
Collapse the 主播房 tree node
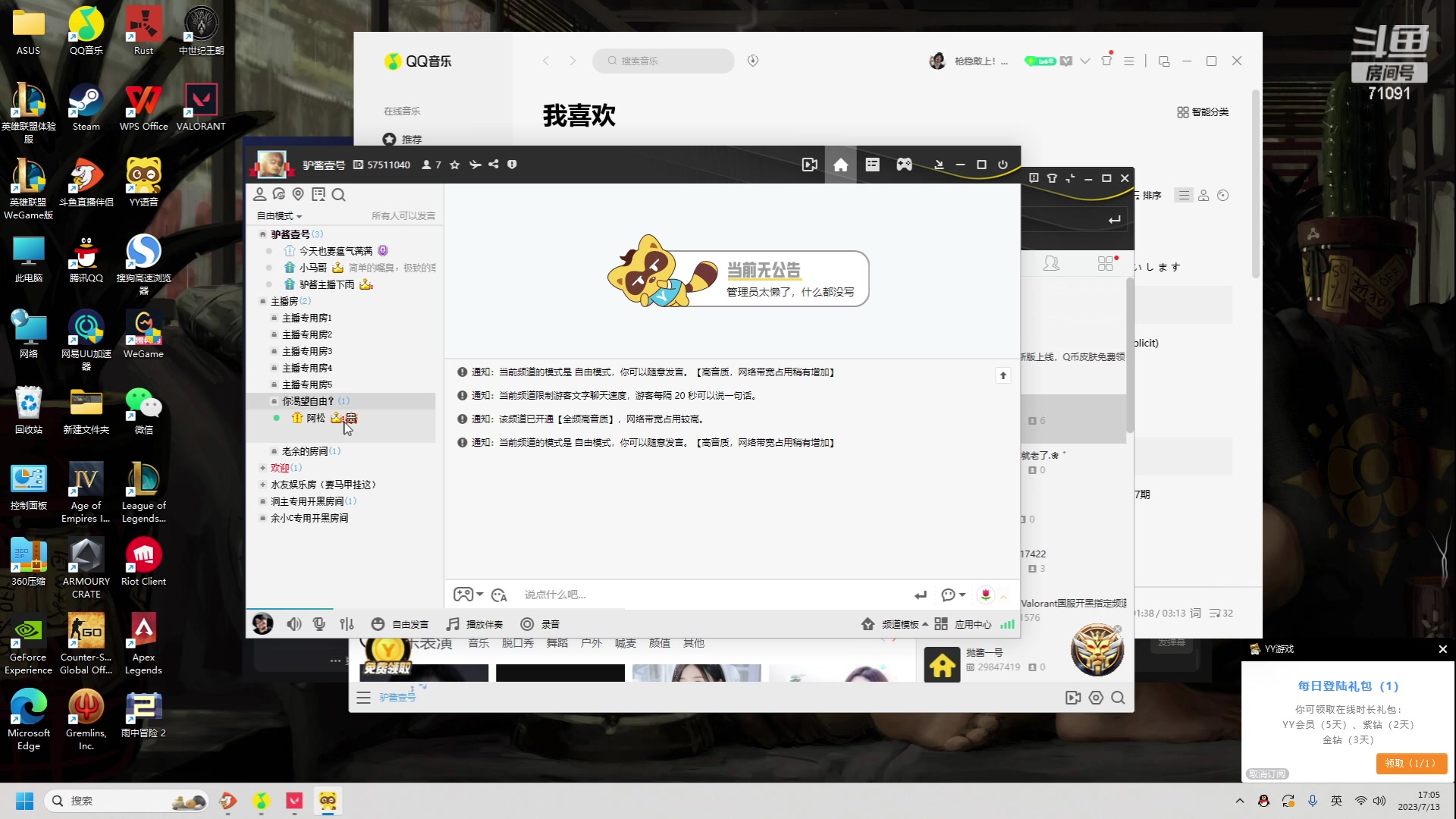262,301
